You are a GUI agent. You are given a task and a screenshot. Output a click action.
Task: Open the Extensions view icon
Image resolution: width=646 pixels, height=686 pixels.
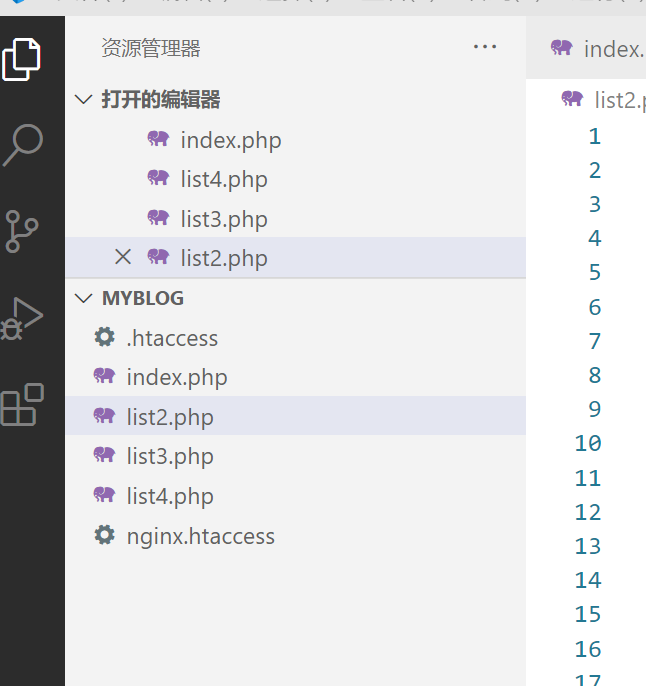point(22,405)
